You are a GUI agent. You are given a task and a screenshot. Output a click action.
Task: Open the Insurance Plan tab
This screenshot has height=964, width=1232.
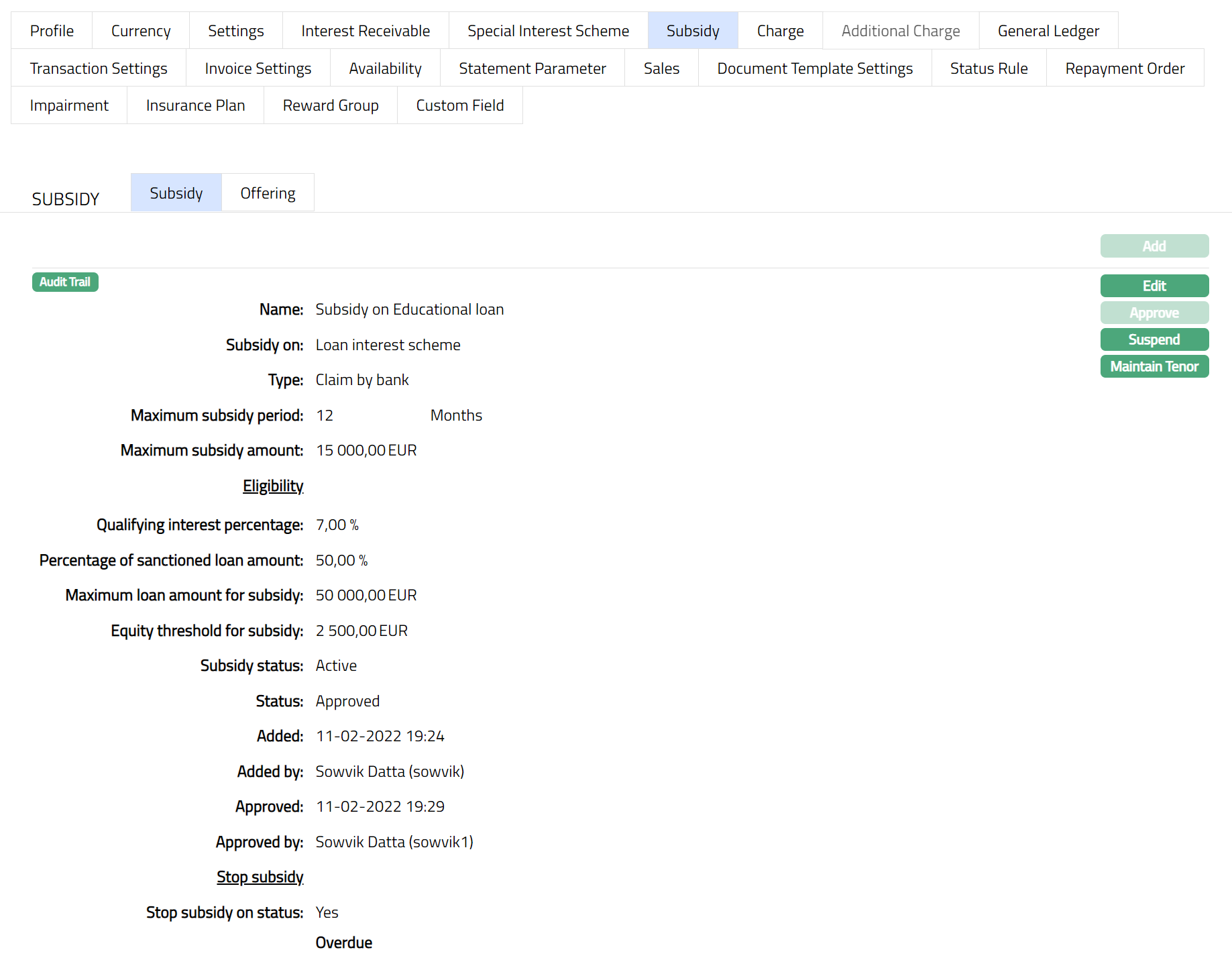coord(195,105)
